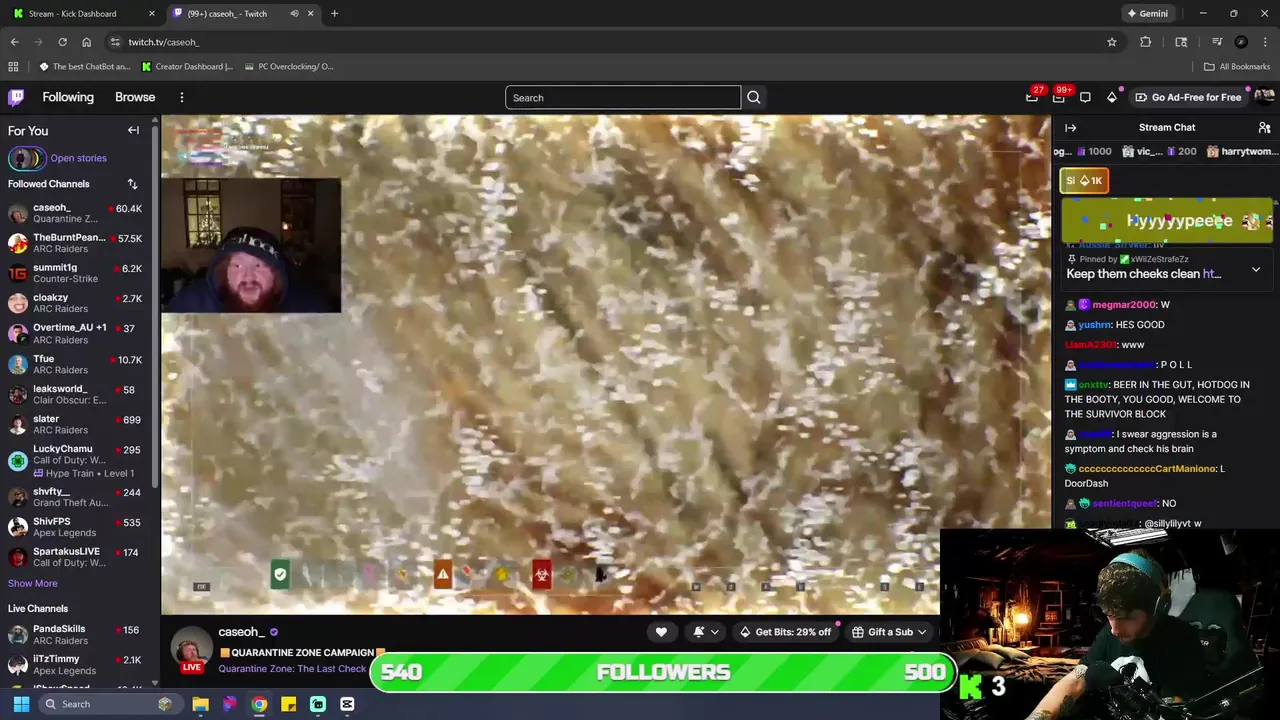
Task: Select TheBurntPeanut channel in sidebar
Action: tap(76, 243)
